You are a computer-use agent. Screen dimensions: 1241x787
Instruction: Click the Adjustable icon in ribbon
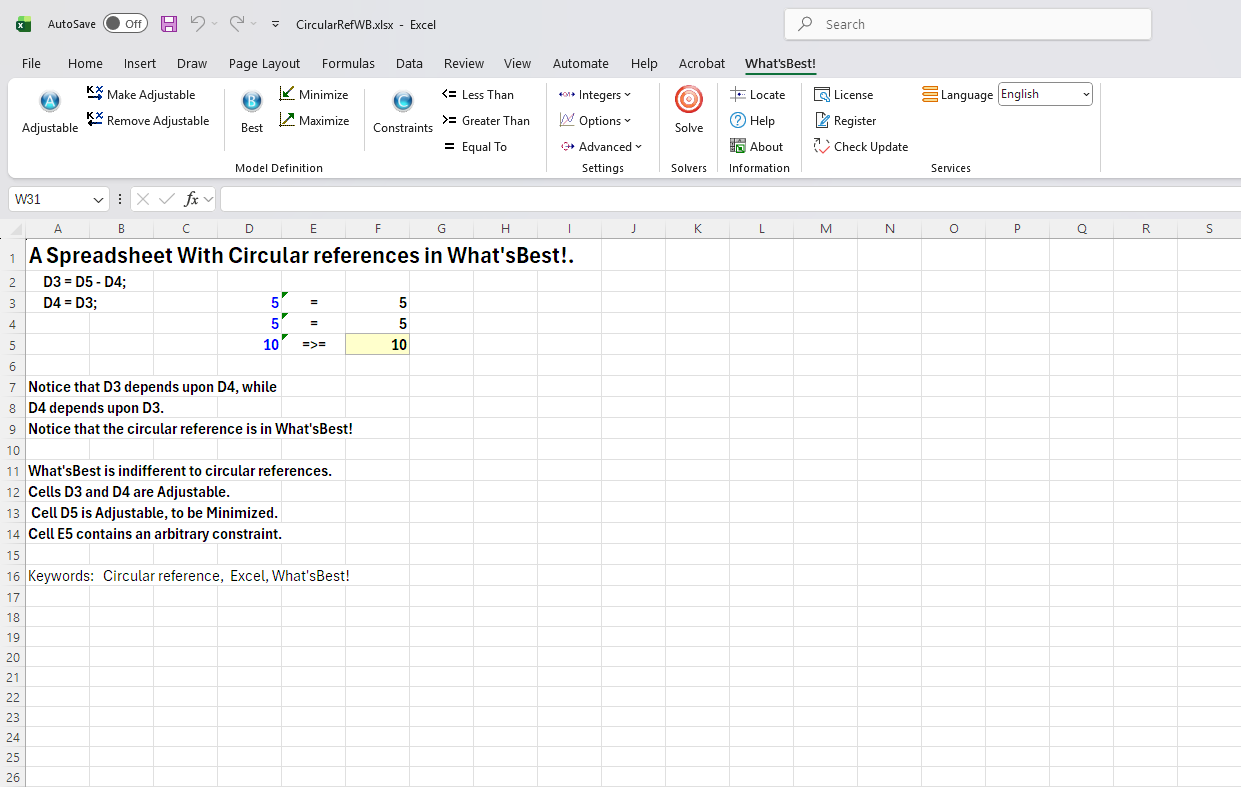coord(50,103)
